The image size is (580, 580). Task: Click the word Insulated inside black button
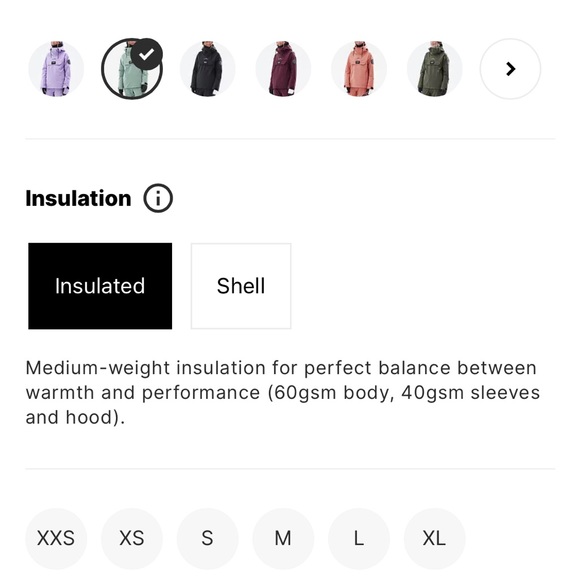pos(100,286)
